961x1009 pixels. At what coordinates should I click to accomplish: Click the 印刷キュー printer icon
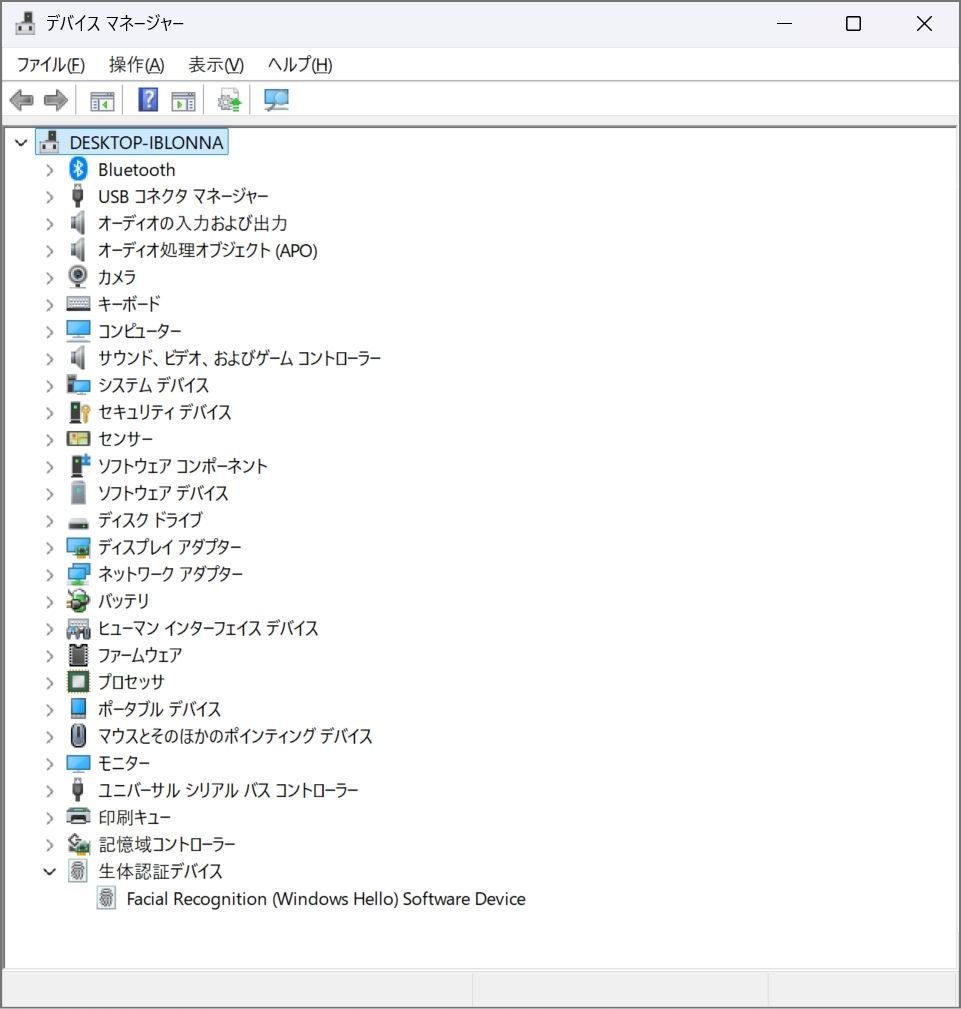[78, 817]
